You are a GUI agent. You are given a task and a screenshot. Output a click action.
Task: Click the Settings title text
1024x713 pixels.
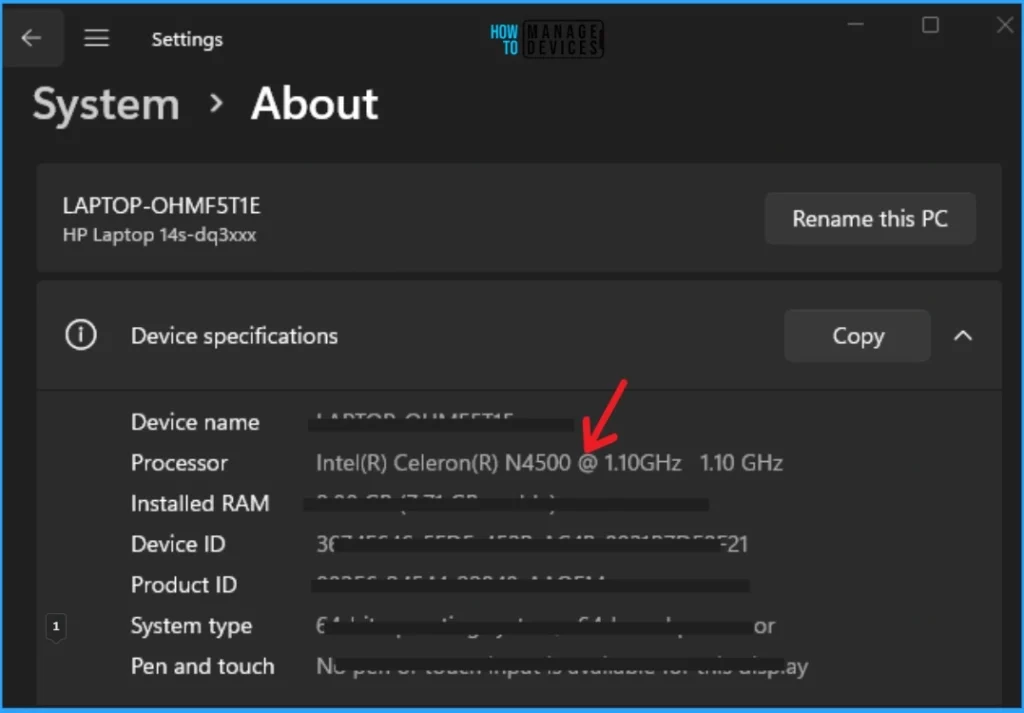(x=187, y=39)
